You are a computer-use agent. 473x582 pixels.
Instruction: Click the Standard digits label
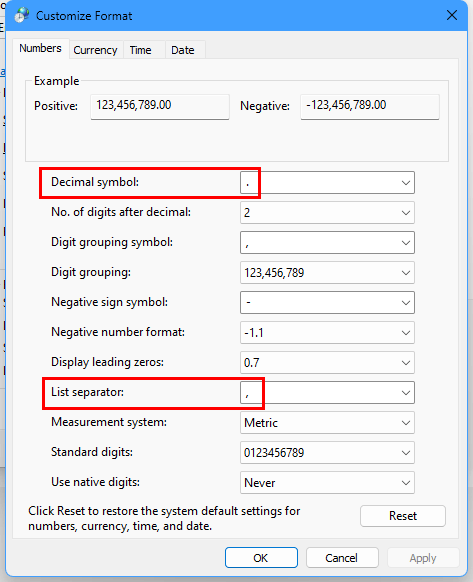92,452
